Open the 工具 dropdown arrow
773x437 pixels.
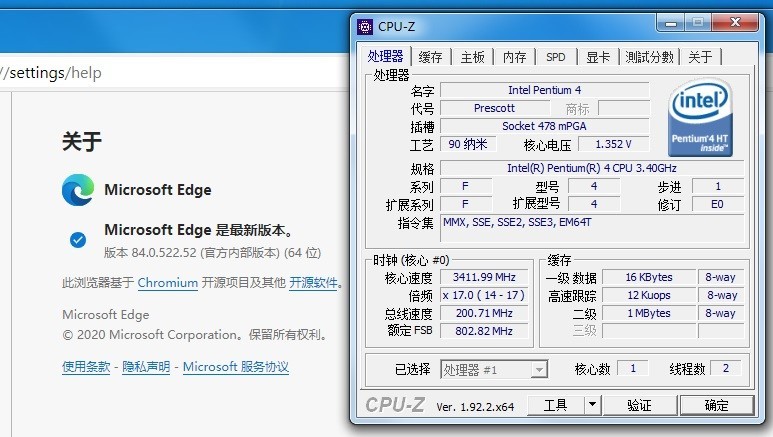tap(593, 405)
